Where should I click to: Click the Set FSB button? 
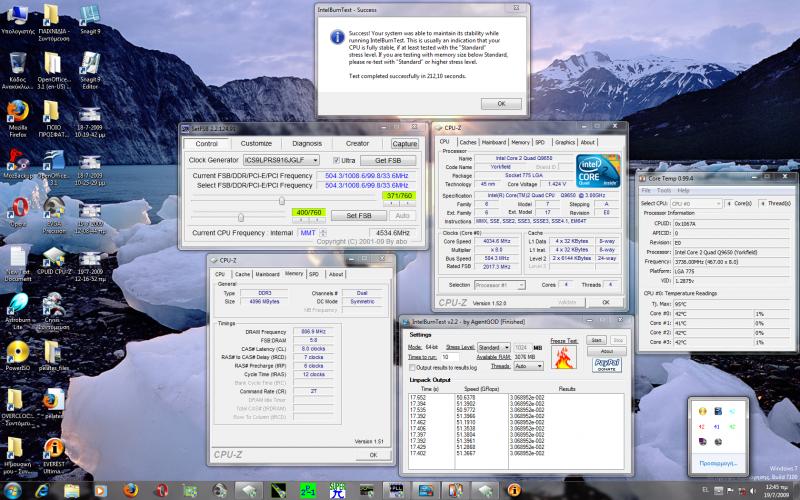click(x=359, y=216)
